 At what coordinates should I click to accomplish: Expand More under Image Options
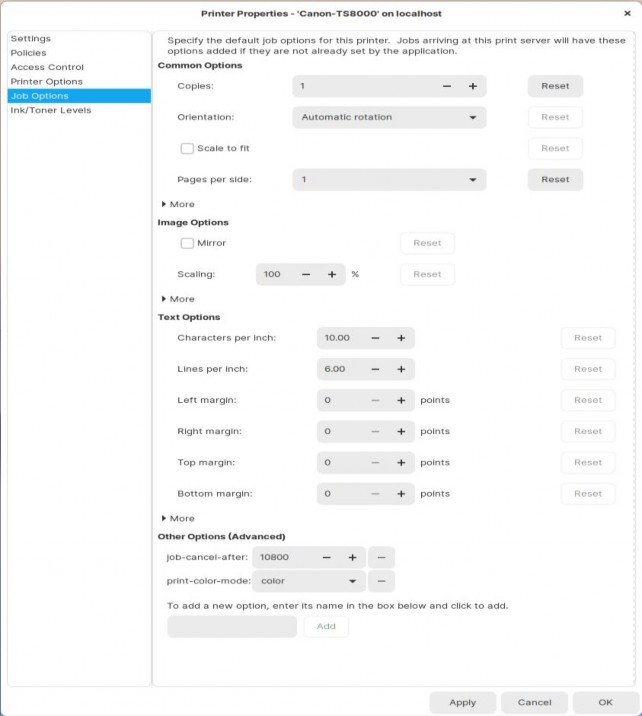(178, 299)
